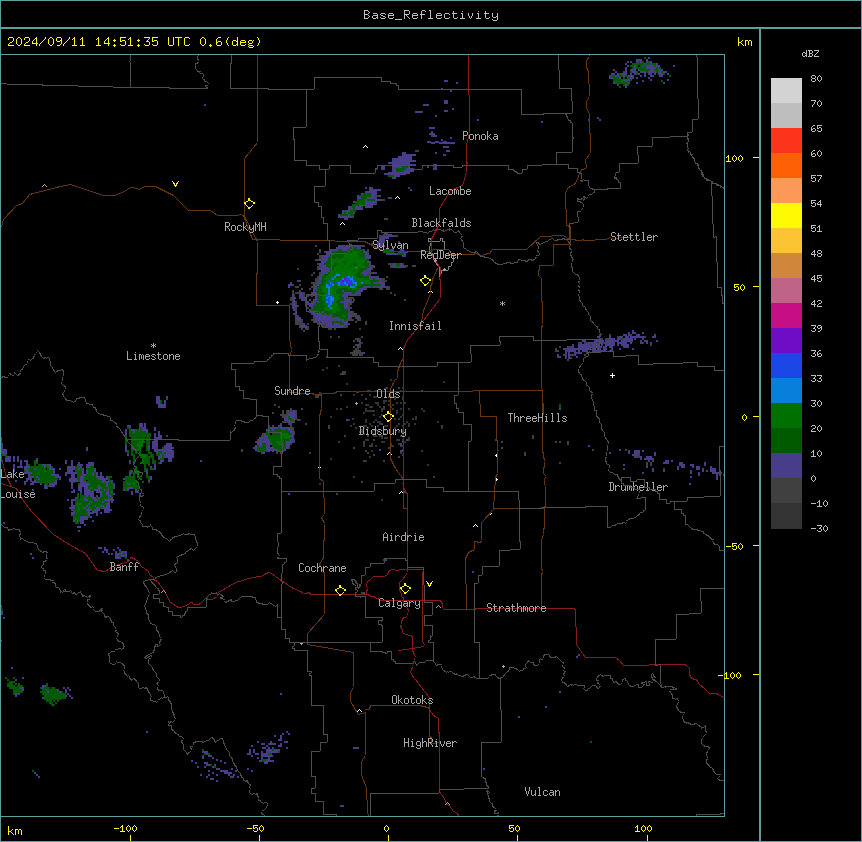This screenshot has height=842, width=862.
Task: Click the yellow diamond marker southeast of RedDeer
Action: (426, 281)
